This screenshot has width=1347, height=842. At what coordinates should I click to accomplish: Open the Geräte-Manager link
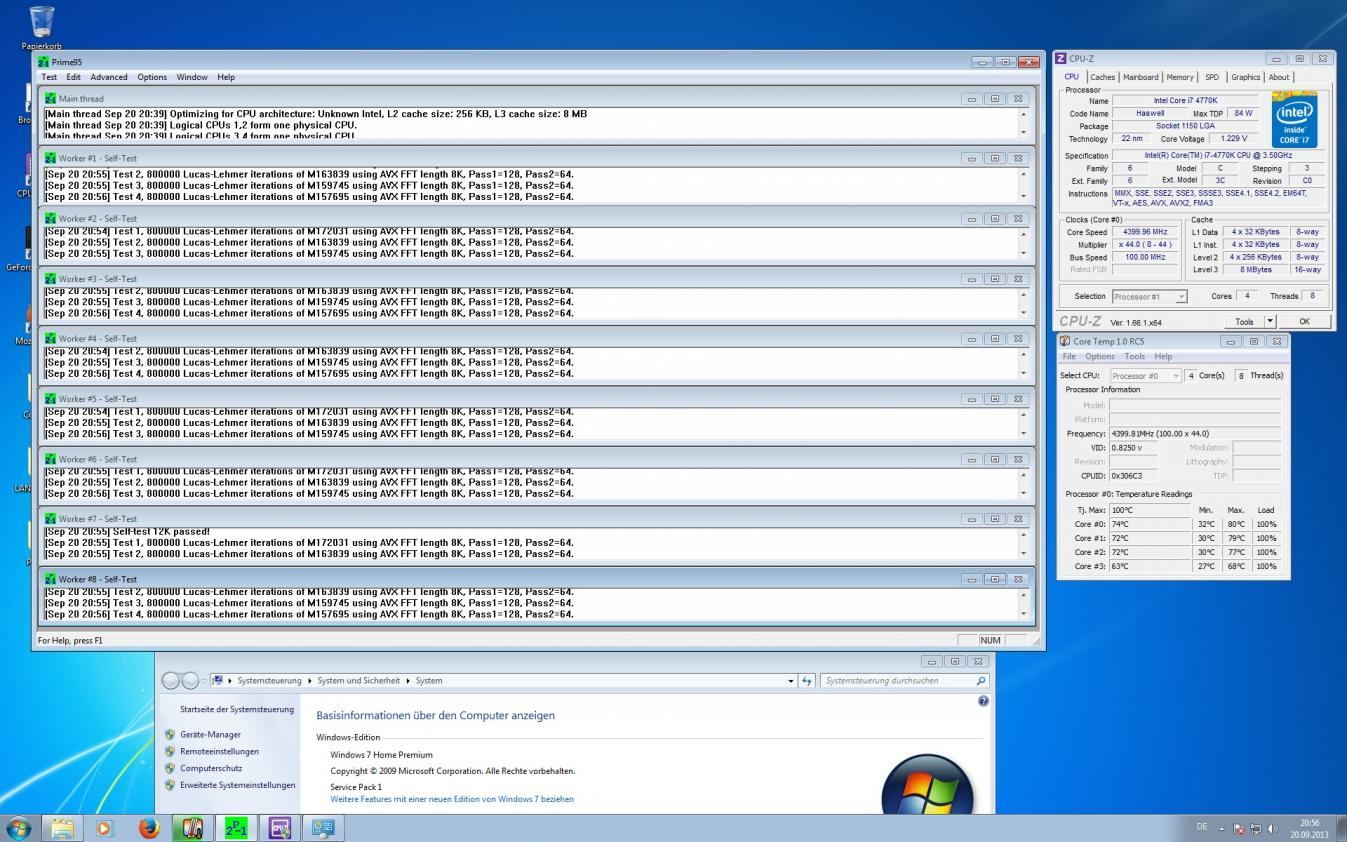click(x=210, y=735)
